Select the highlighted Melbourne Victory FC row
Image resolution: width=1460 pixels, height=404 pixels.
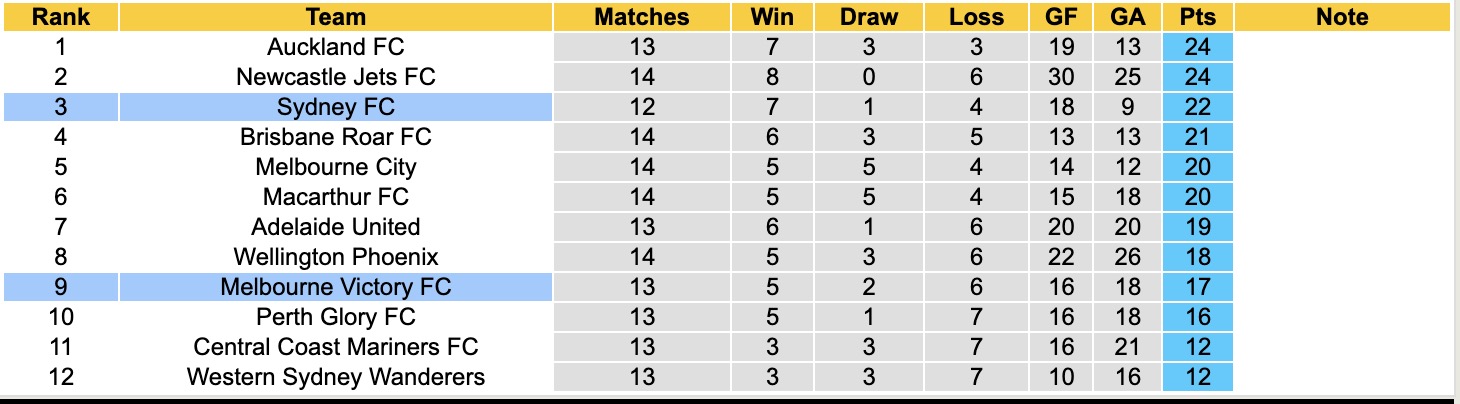tap(336, 287)
